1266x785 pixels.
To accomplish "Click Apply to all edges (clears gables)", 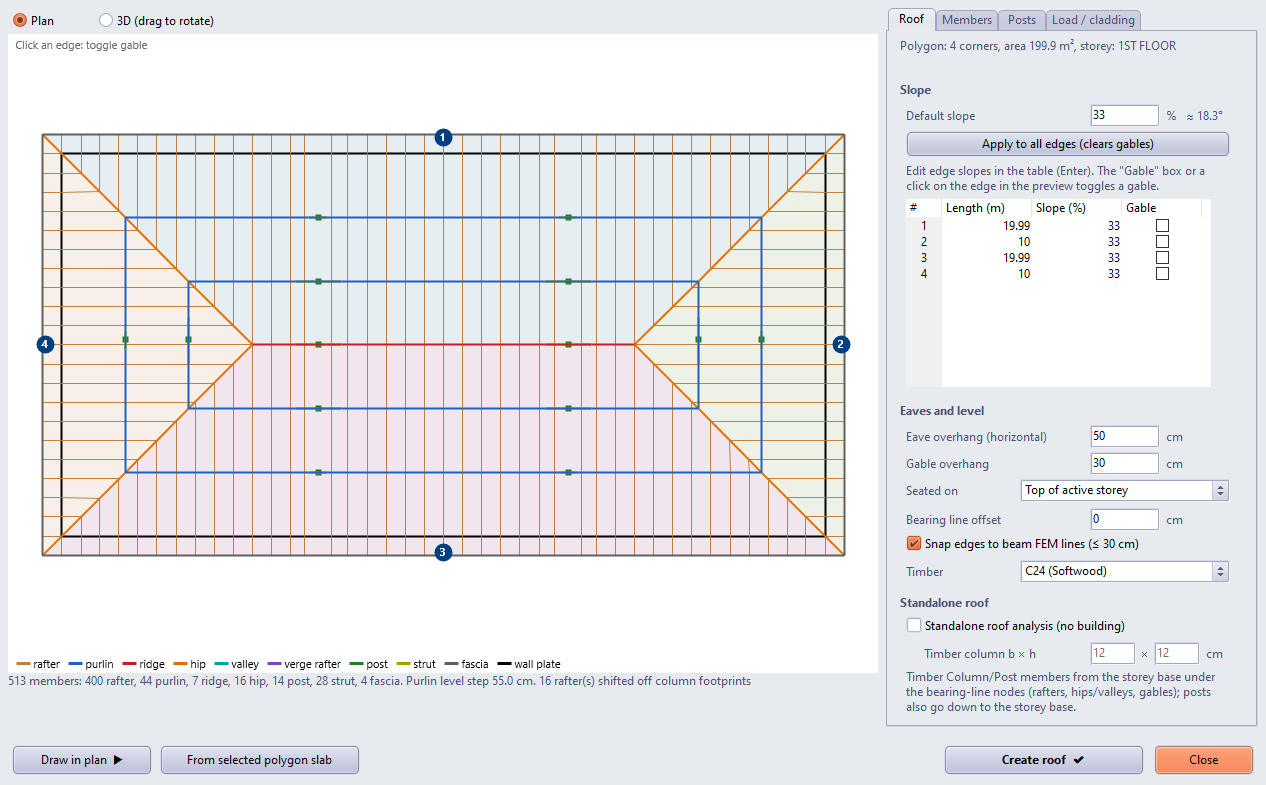I will click(1067, 144).
